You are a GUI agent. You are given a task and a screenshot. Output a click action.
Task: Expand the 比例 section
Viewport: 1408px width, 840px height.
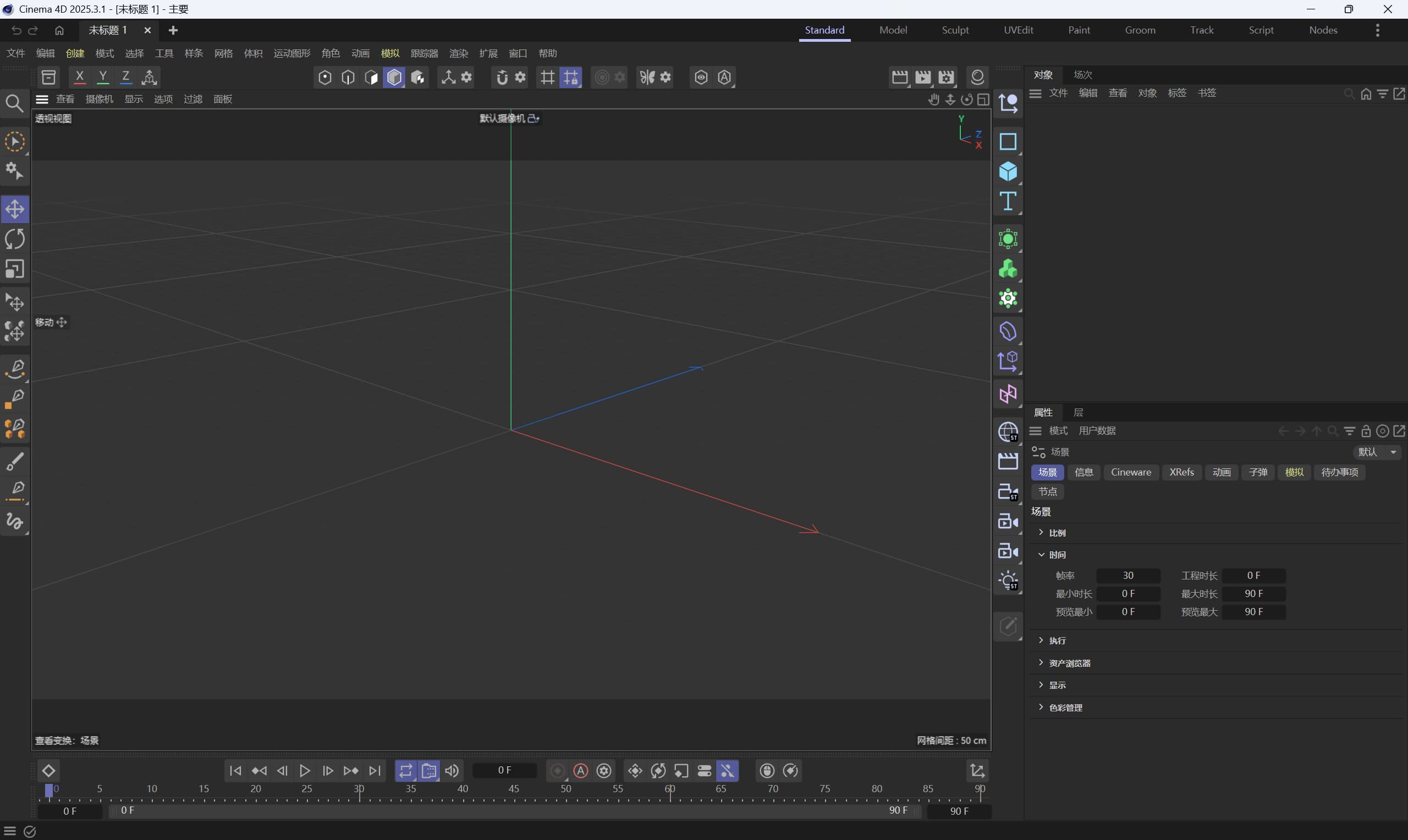tap(1041, 532)
